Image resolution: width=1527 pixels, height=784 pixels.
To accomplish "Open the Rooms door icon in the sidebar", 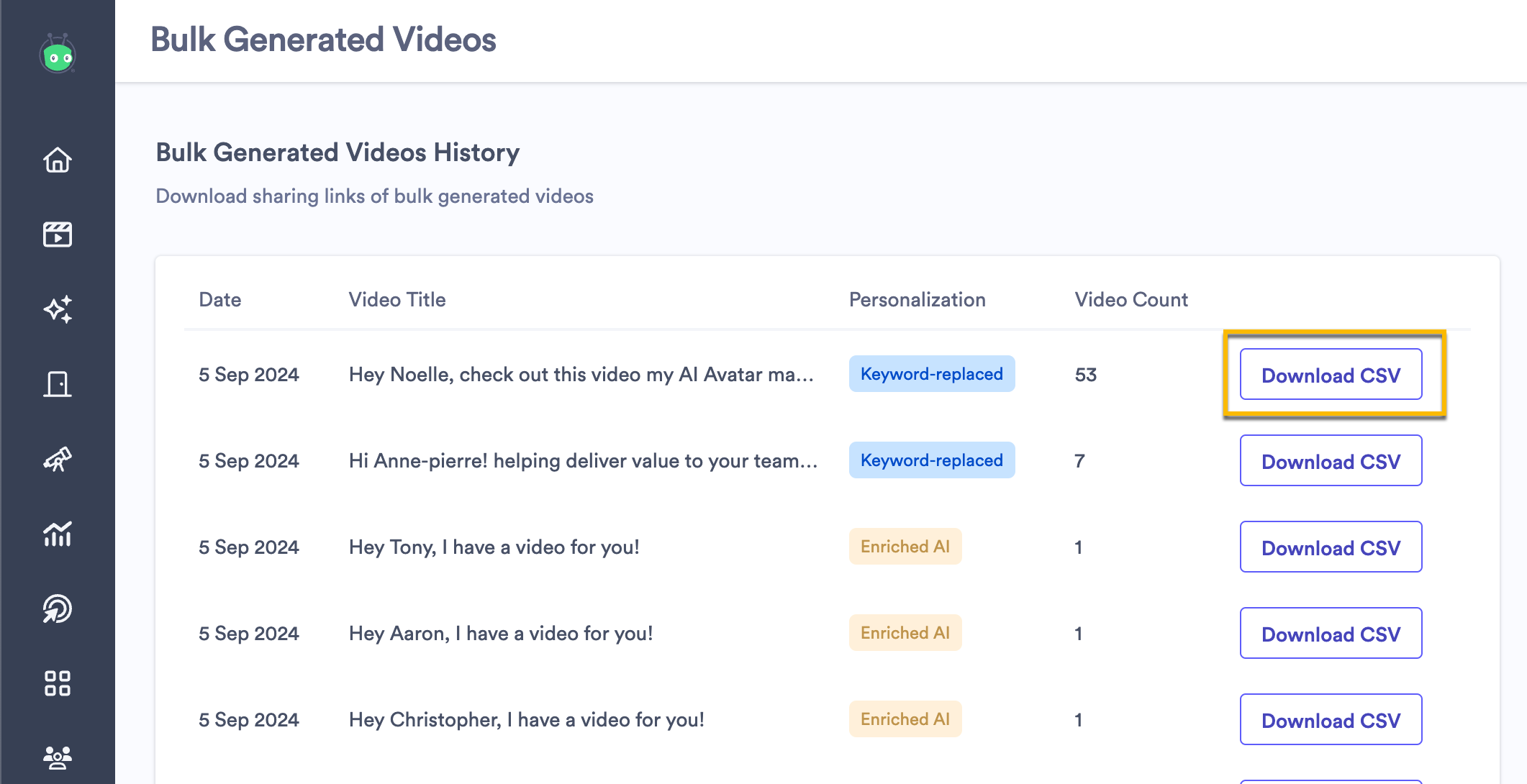I will [x=58, y=385].
